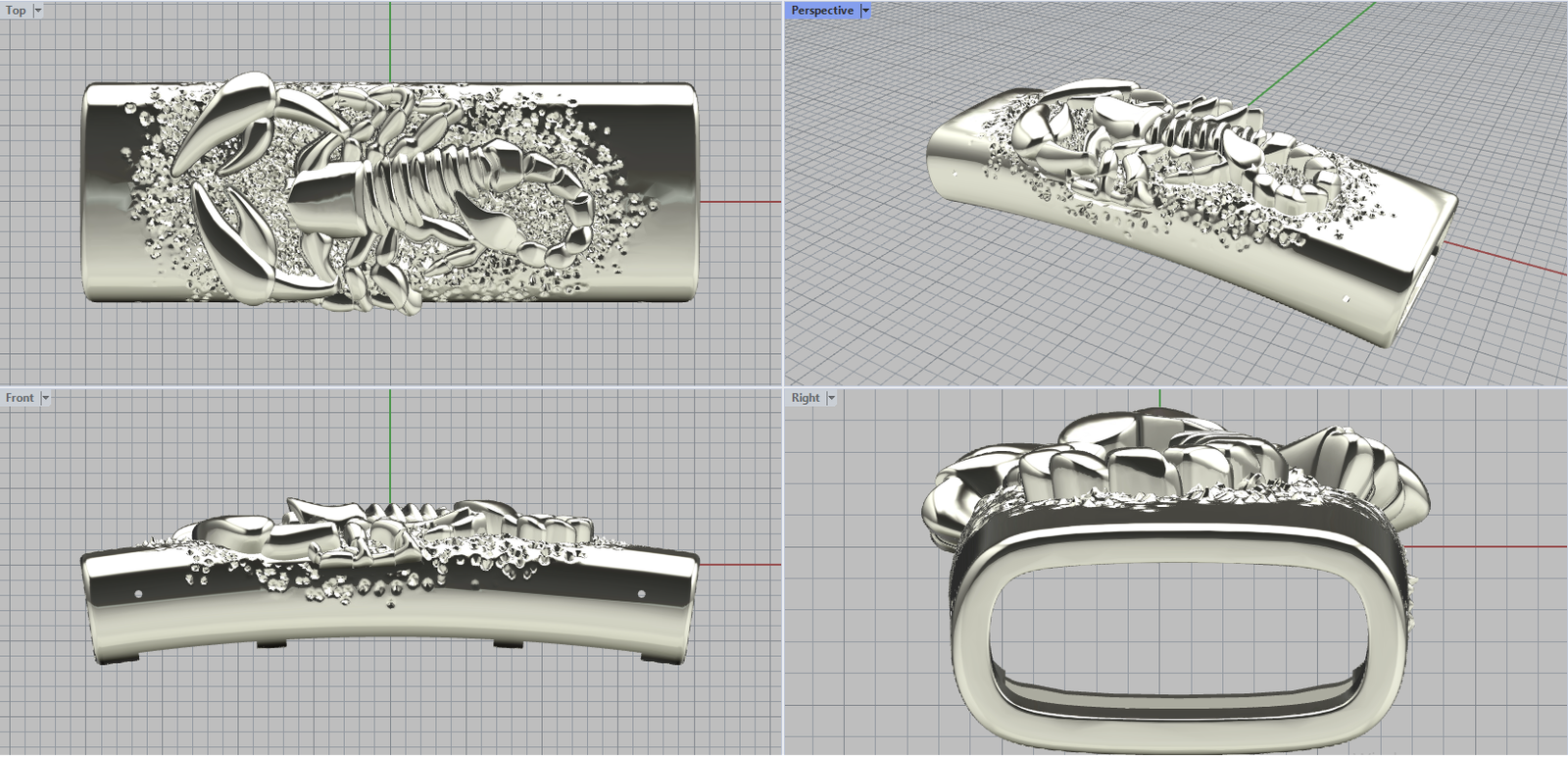Open the Front viewport dropdown arrow

[45, 398]
